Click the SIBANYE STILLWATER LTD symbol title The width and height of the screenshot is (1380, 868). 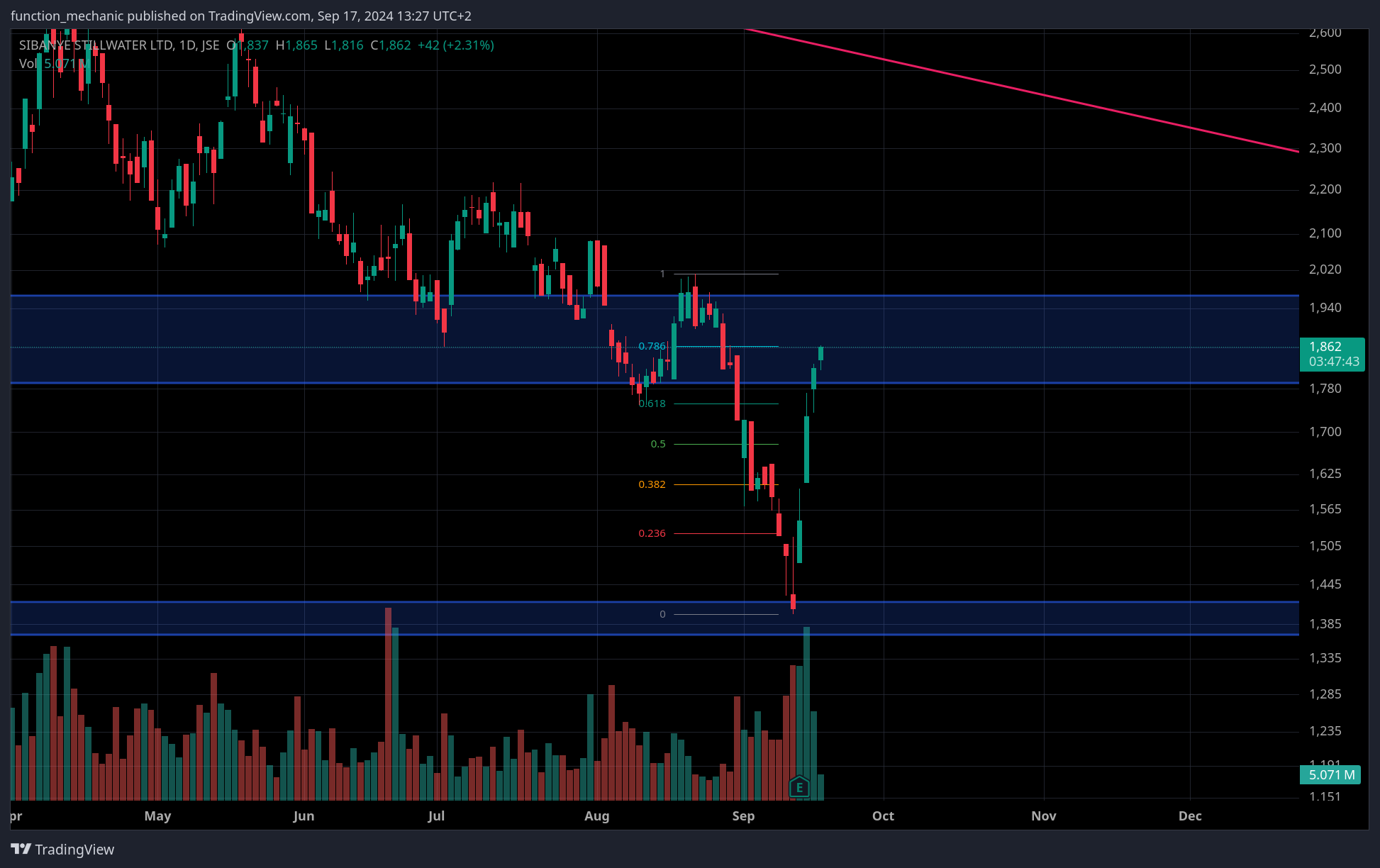(x=96, y=45)
